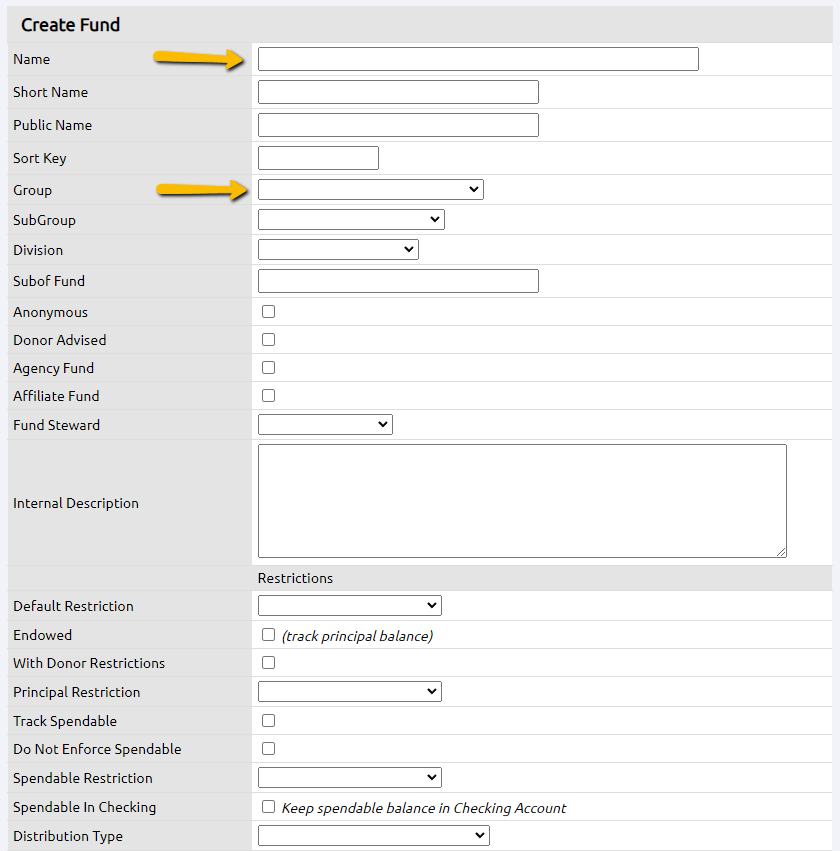Enable keeping spendable balance in Checking Account
840x851 pixels.
[x=268, y=807]
